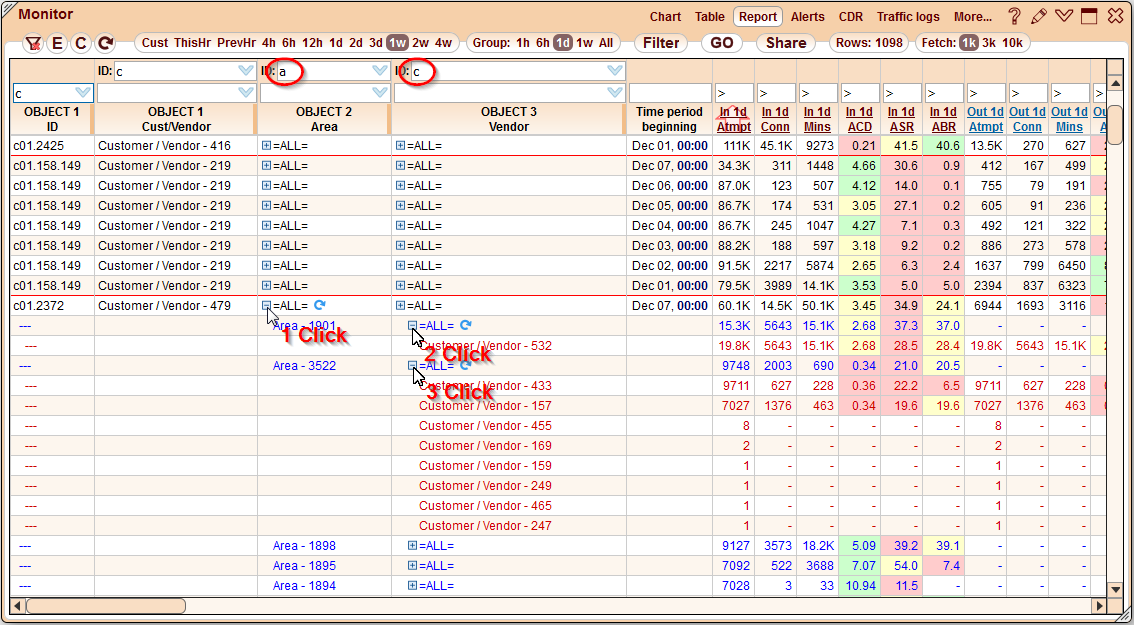Image resolution: width=1134 pixels, height=625 pixels.
Task: Click the C icon in the top toolbar
Action: click(80, 43)
